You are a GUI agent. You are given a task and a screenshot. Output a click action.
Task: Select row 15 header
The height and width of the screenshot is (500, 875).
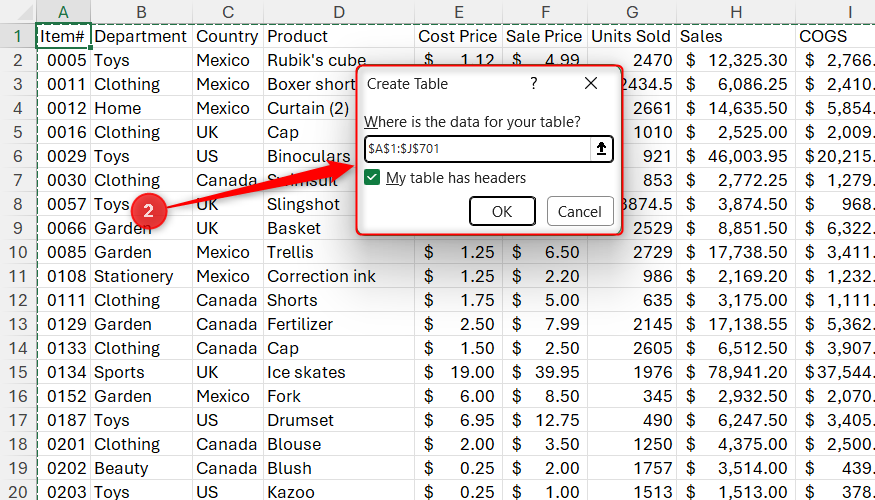pyautogui.click(x=18, y=372)
